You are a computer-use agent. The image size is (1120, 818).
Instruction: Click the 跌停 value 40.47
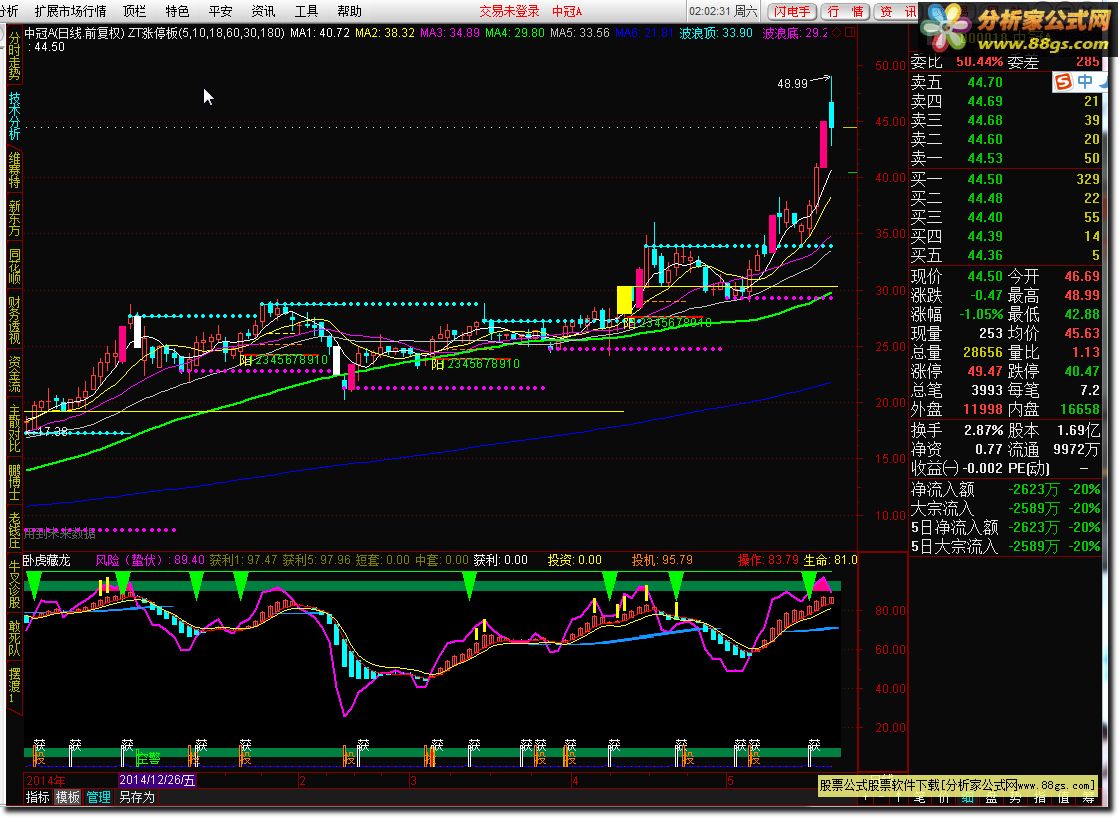point(1082,371)
